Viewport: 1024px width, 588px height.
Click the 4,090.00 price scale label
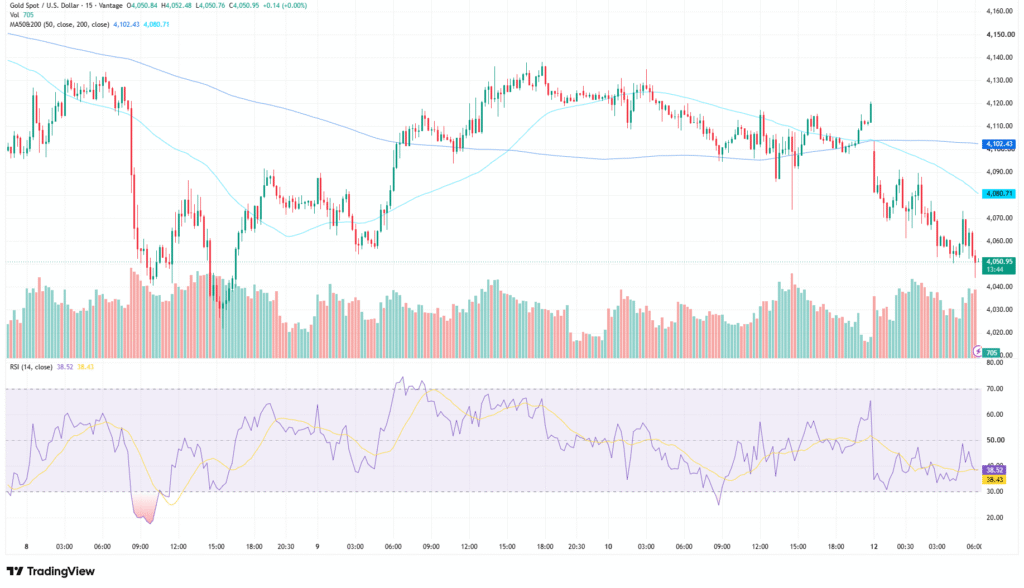pos(1000,172)
